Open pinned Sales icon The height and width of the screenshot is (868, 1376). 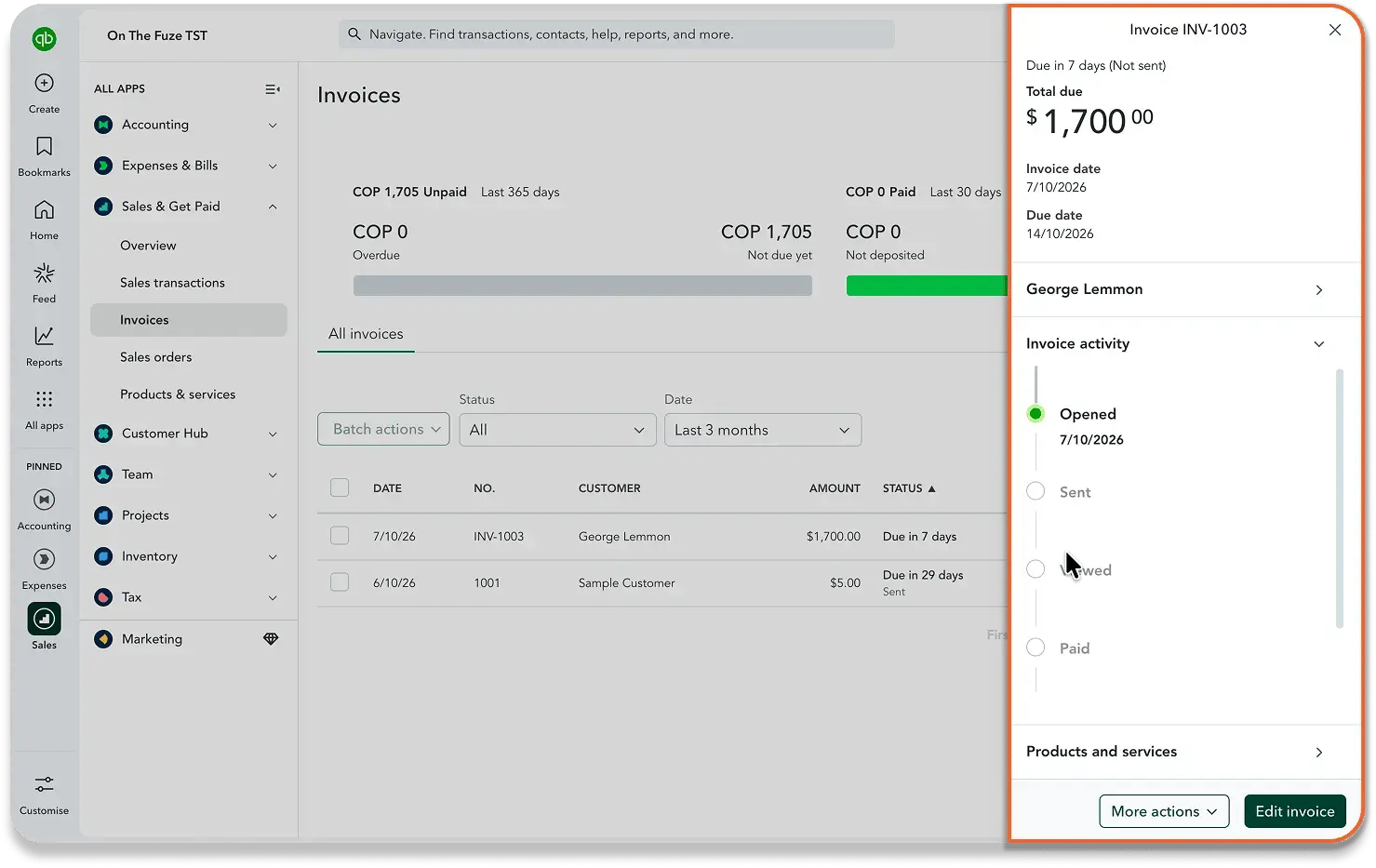[44, 619]
